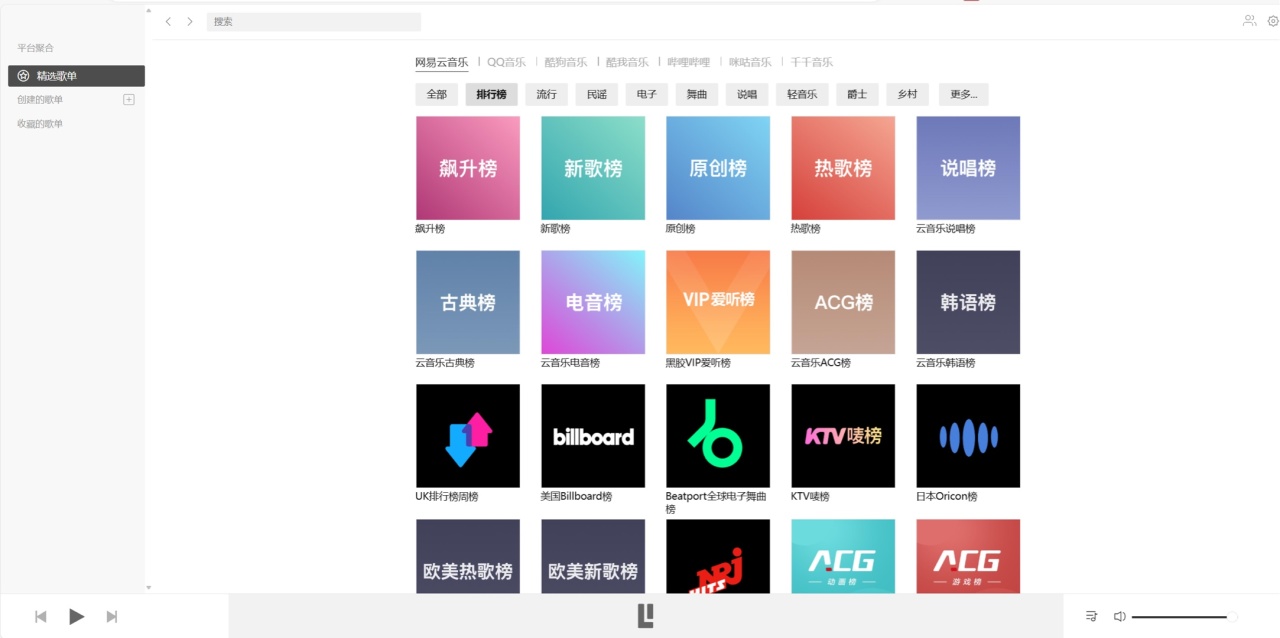The height and width of the screenshot is (638, 1280).
Task: Go back with the left arrow icon
Action: point(168,21)
